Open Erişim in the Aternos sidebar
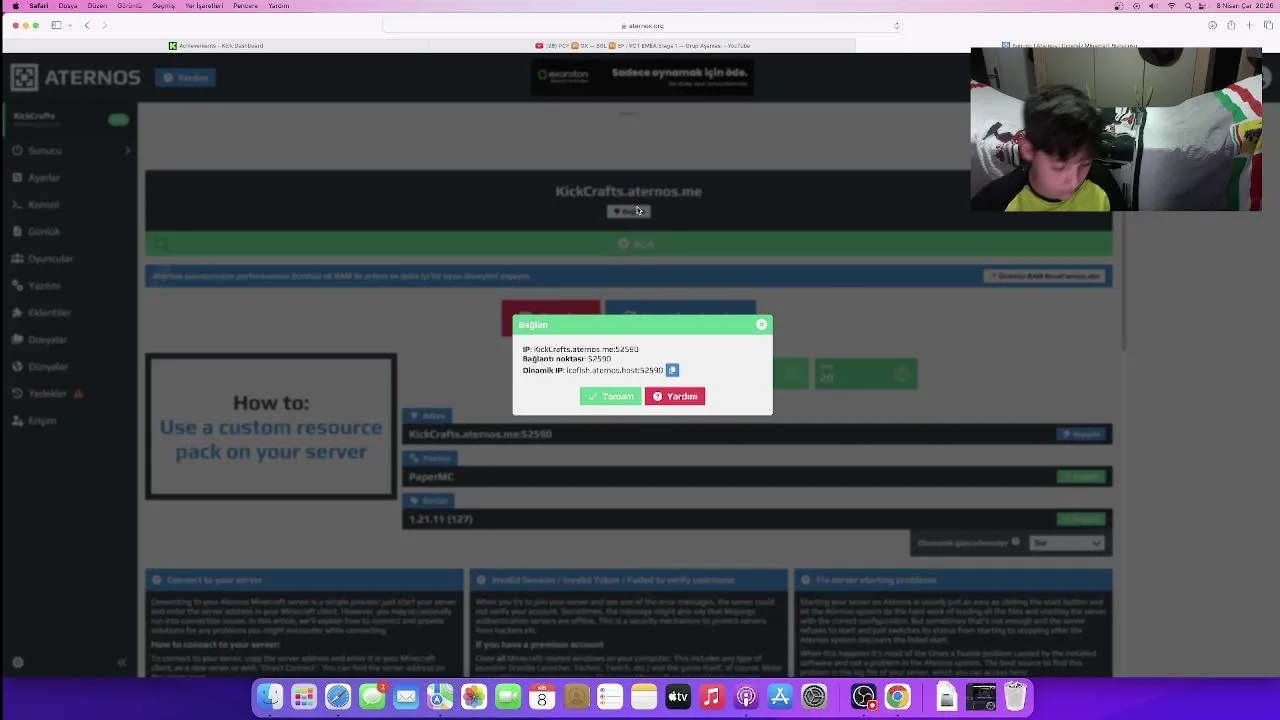 coord(41,420)
